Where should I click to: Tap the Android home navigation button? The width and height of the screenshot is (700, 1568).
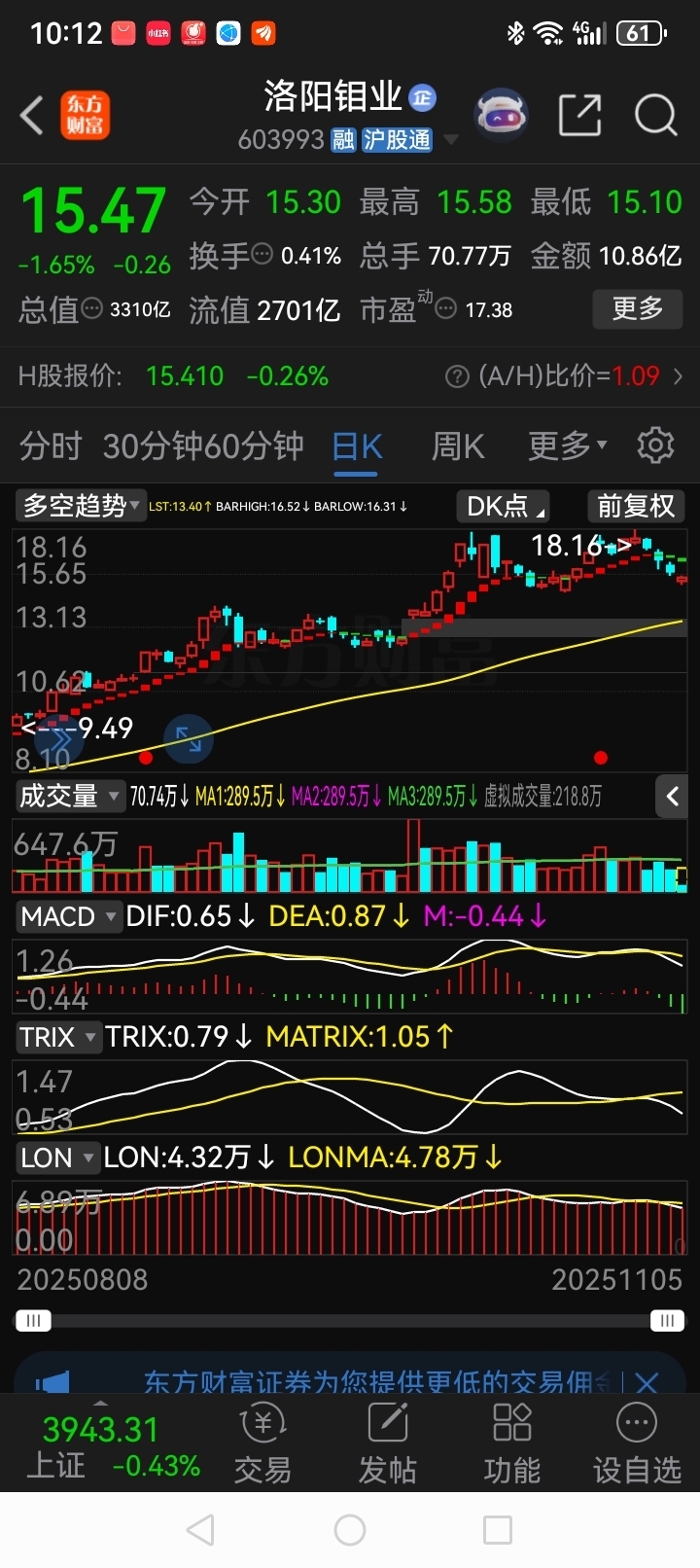[350, 1530]
